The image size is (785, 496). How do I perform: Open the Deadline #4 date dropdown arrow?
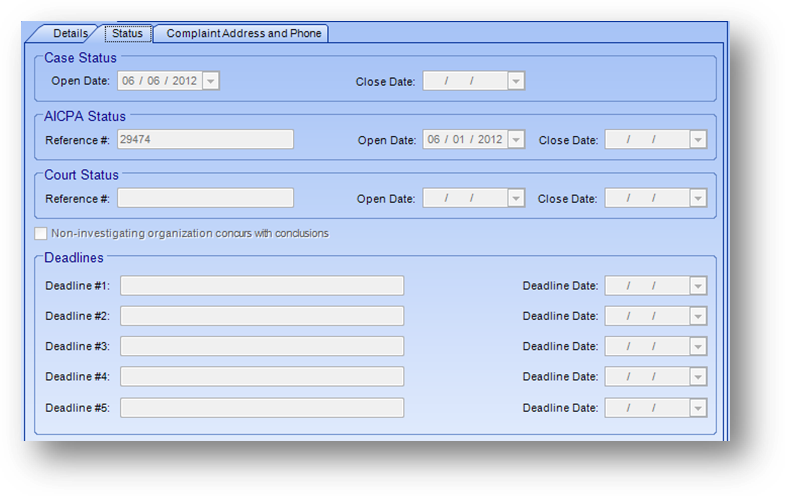698,377
